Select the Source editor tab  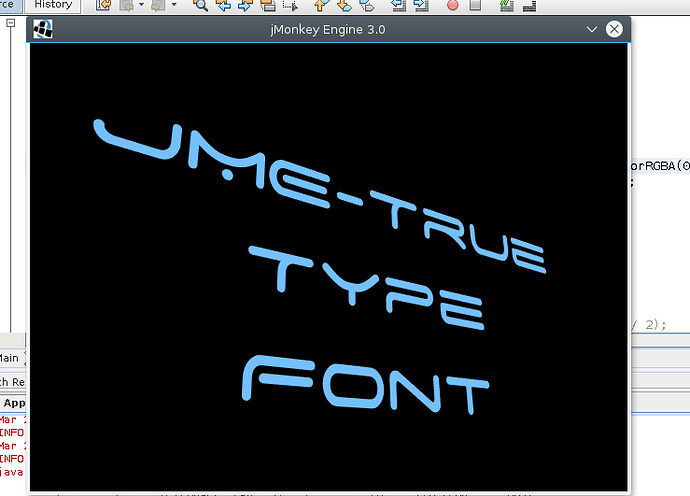[8, 4]
